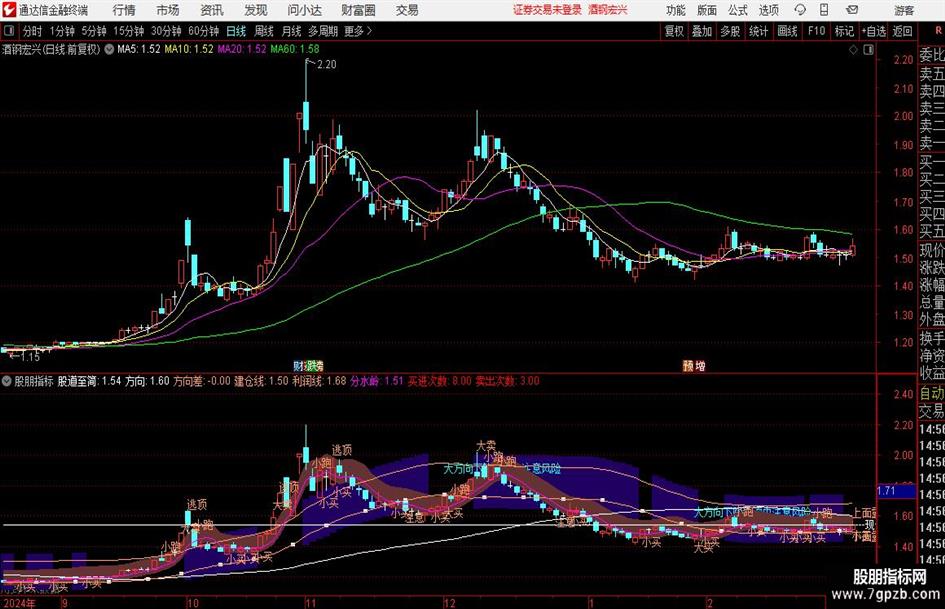Image resolution: width=945 pixels, height=609 pixels.
Task: Click the 股朋指标 indicator name label
Action: pos(34,381)
